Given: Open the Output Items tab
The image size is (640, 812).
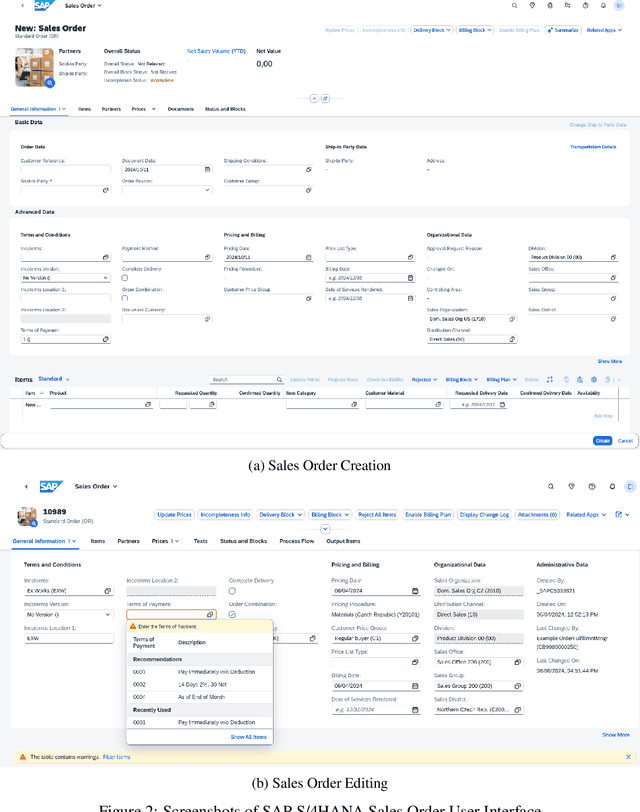Looking at the screenshot, I should click(343, 541).
